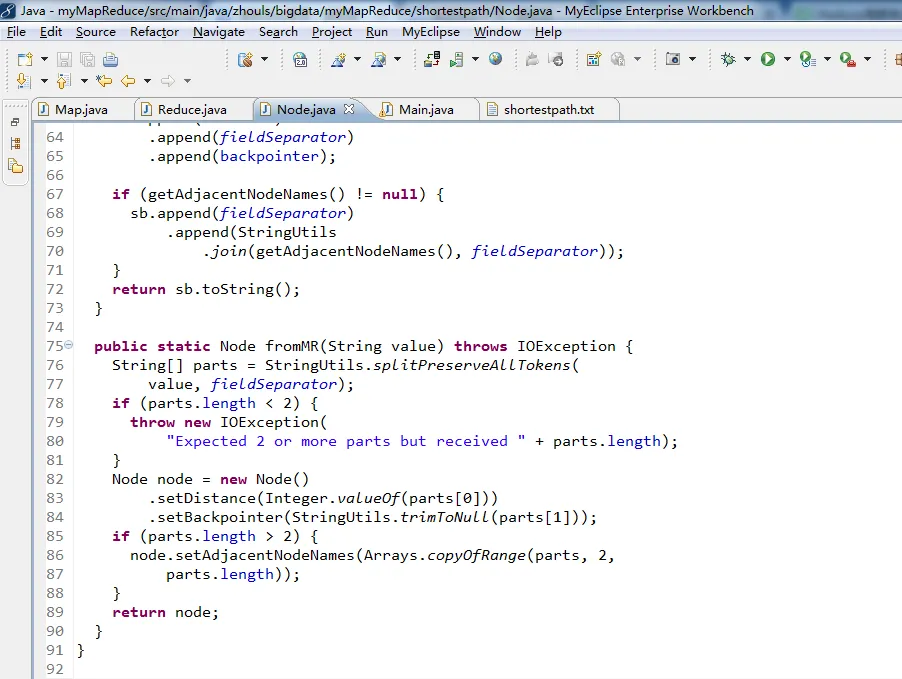This screenshot has width=902, height=679.
Task: Open the Refactor menu
Action: pyautogui.click(x=154, y=32)
